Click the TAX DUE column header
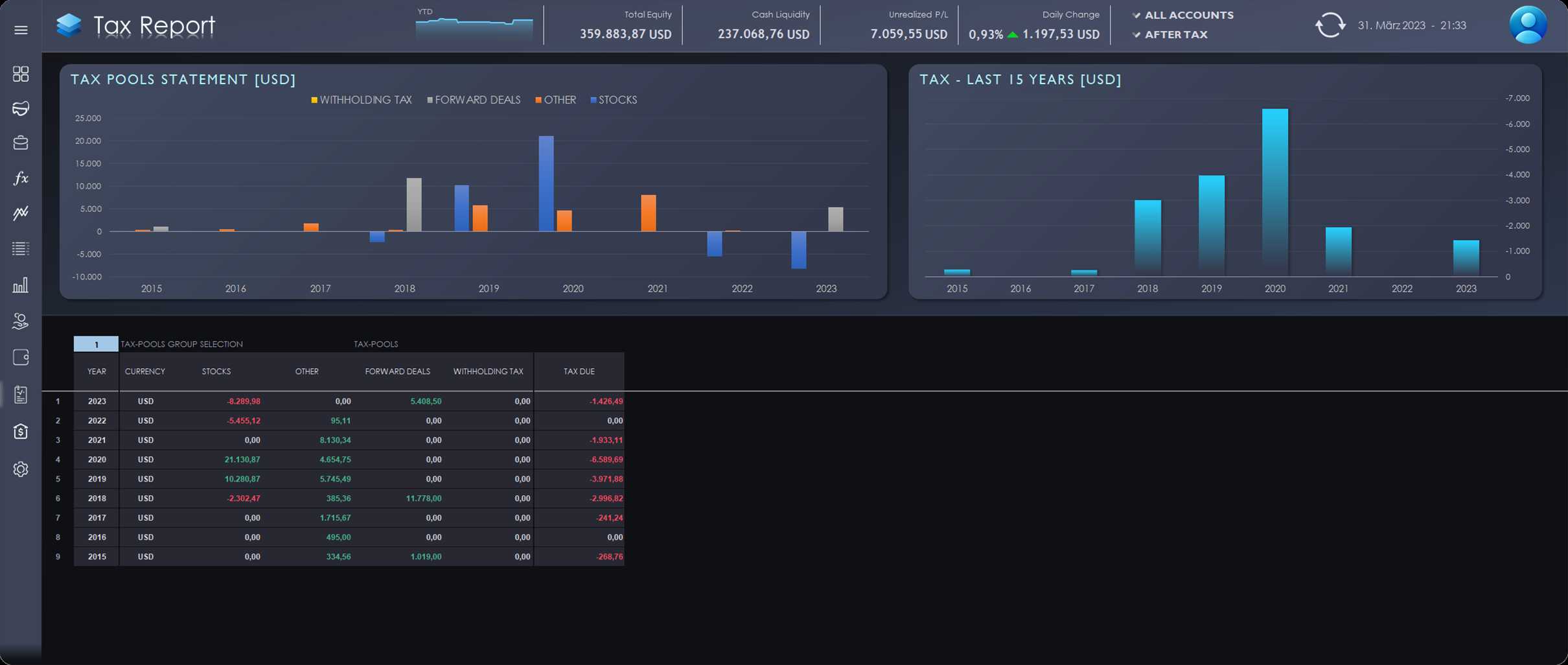1568x665 pixels. coord(579,371)
